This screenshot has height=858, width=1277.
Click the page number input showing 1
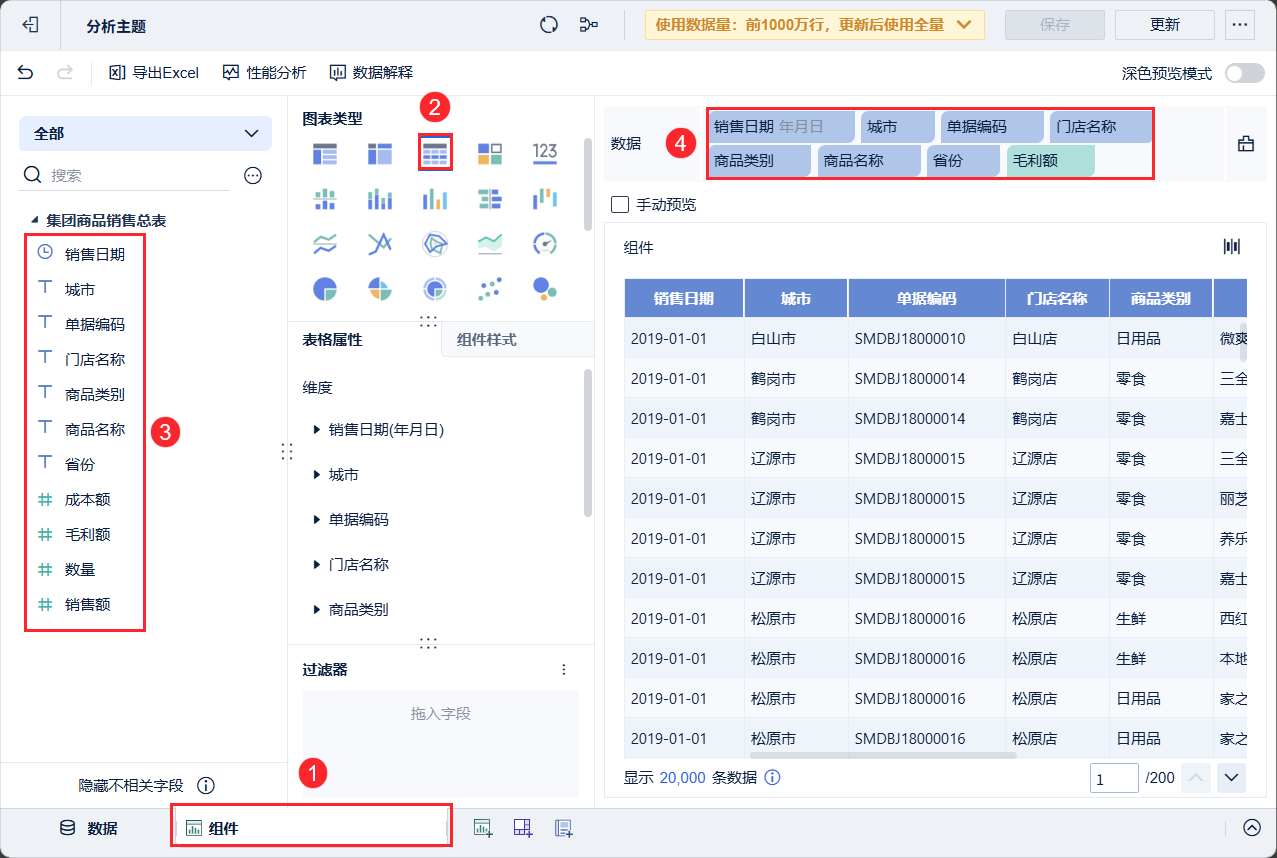pyautogui.click(x=1114, y=777)
